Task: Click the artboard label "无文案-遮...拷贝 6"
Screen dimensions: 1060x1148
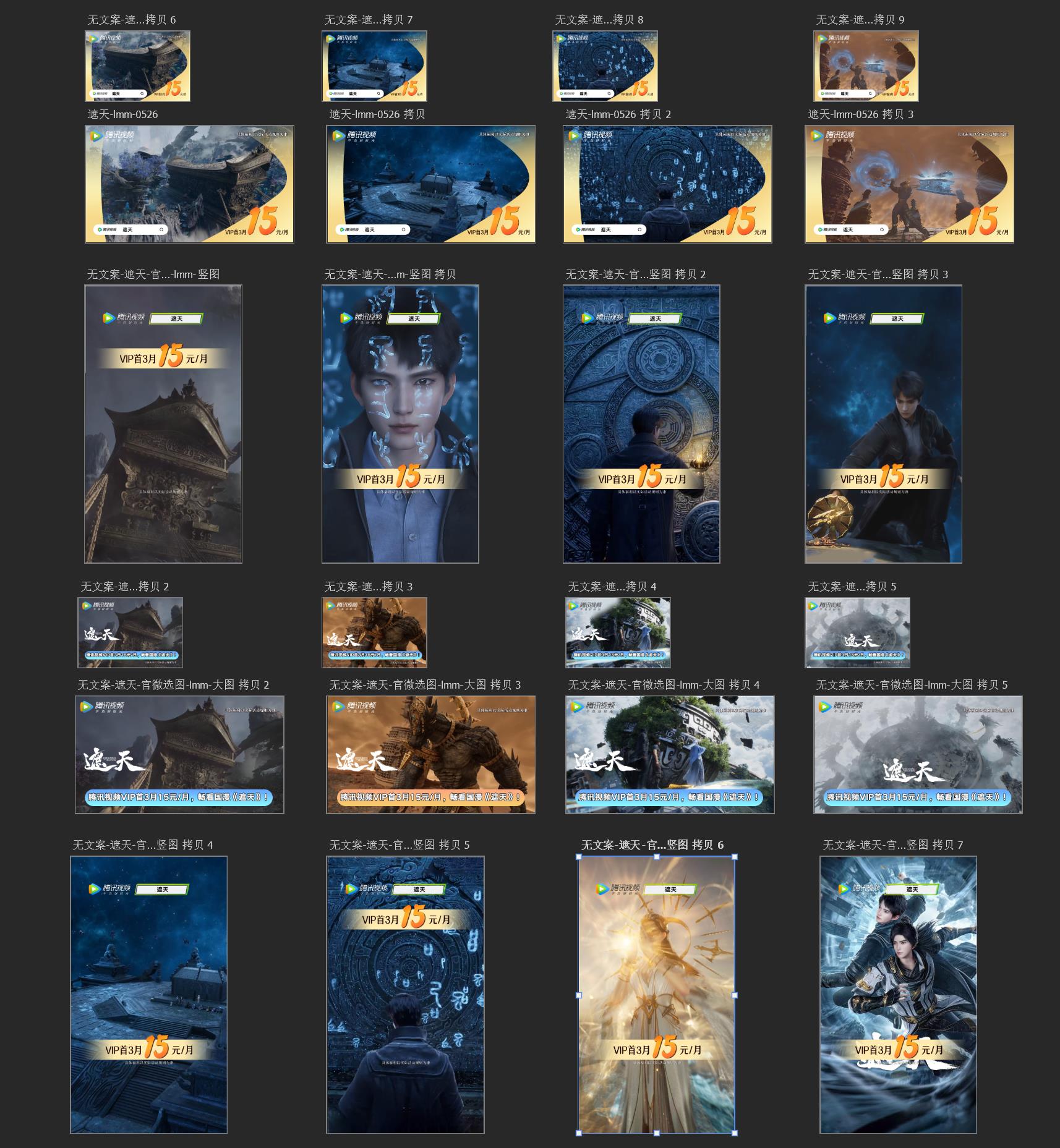Action: tap(132, 20)
